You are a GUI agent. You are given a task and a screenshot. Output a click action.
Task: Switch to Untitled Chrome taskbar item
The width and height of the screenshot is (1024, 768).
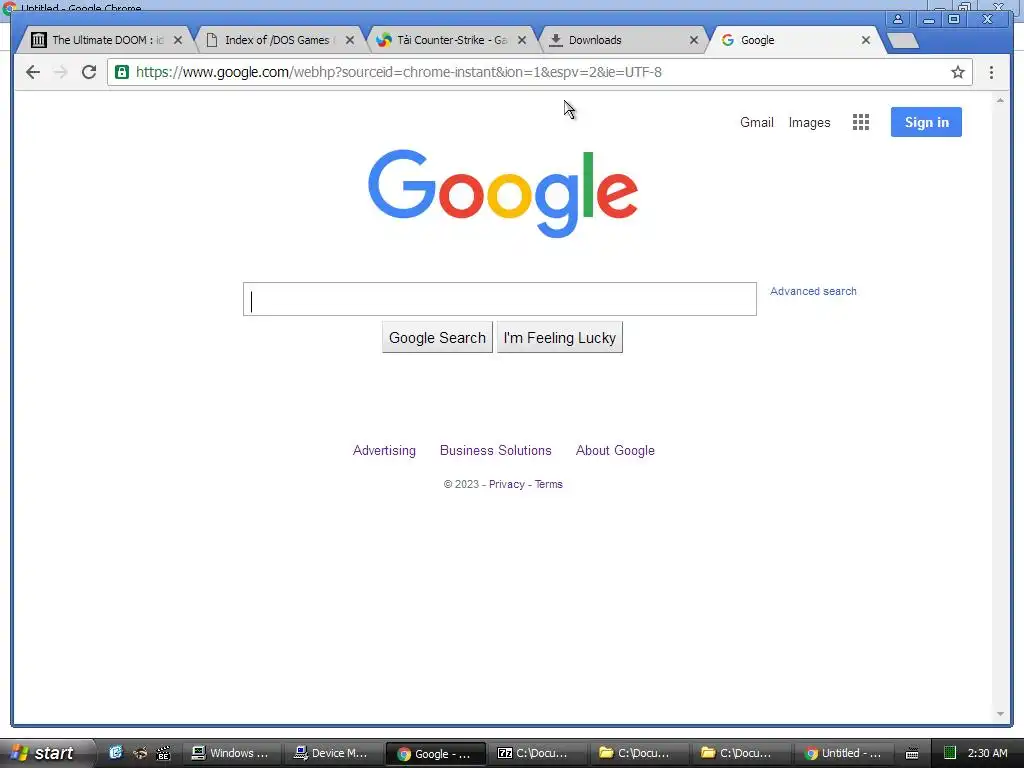pyautogui.click(x=842, y=753)
